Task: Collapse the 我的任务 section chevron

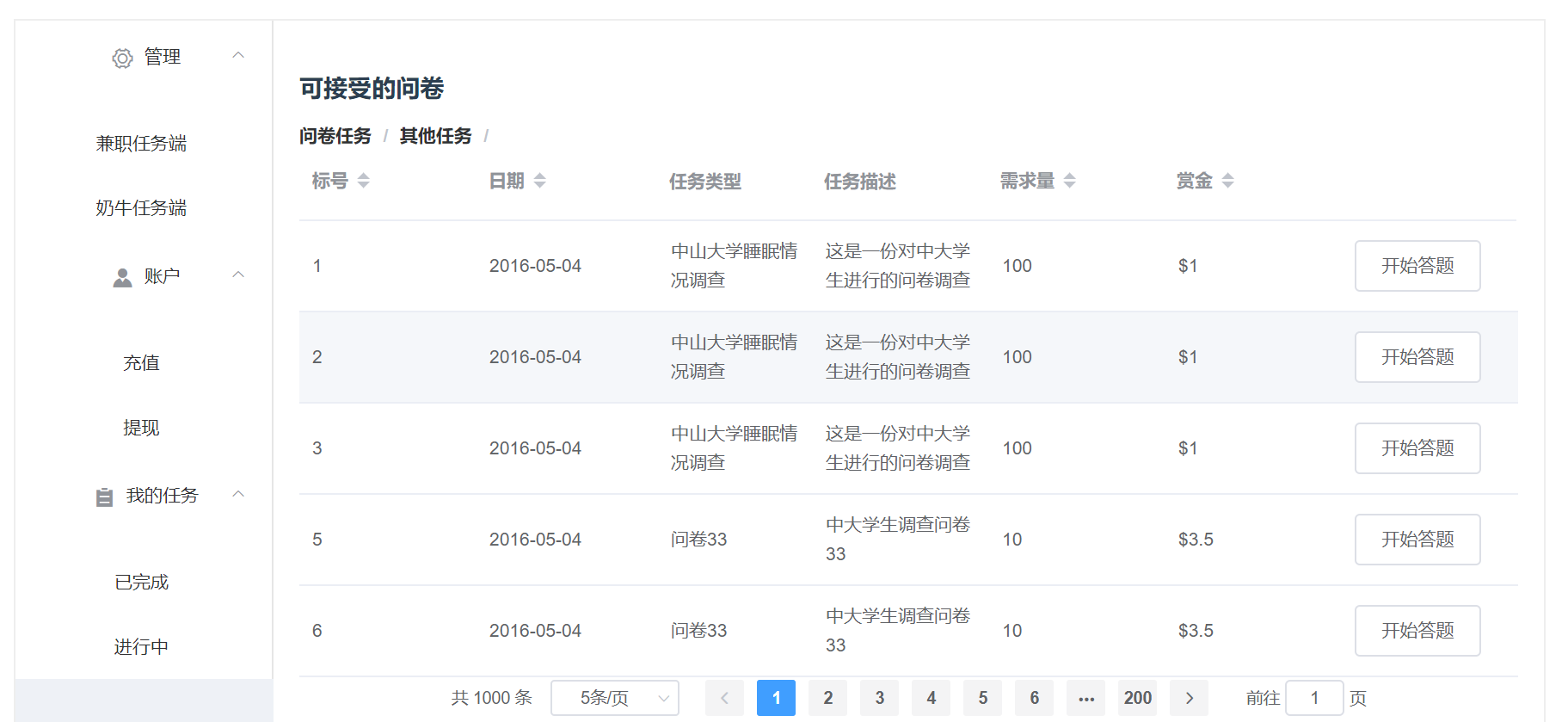Action: (239, 495)
